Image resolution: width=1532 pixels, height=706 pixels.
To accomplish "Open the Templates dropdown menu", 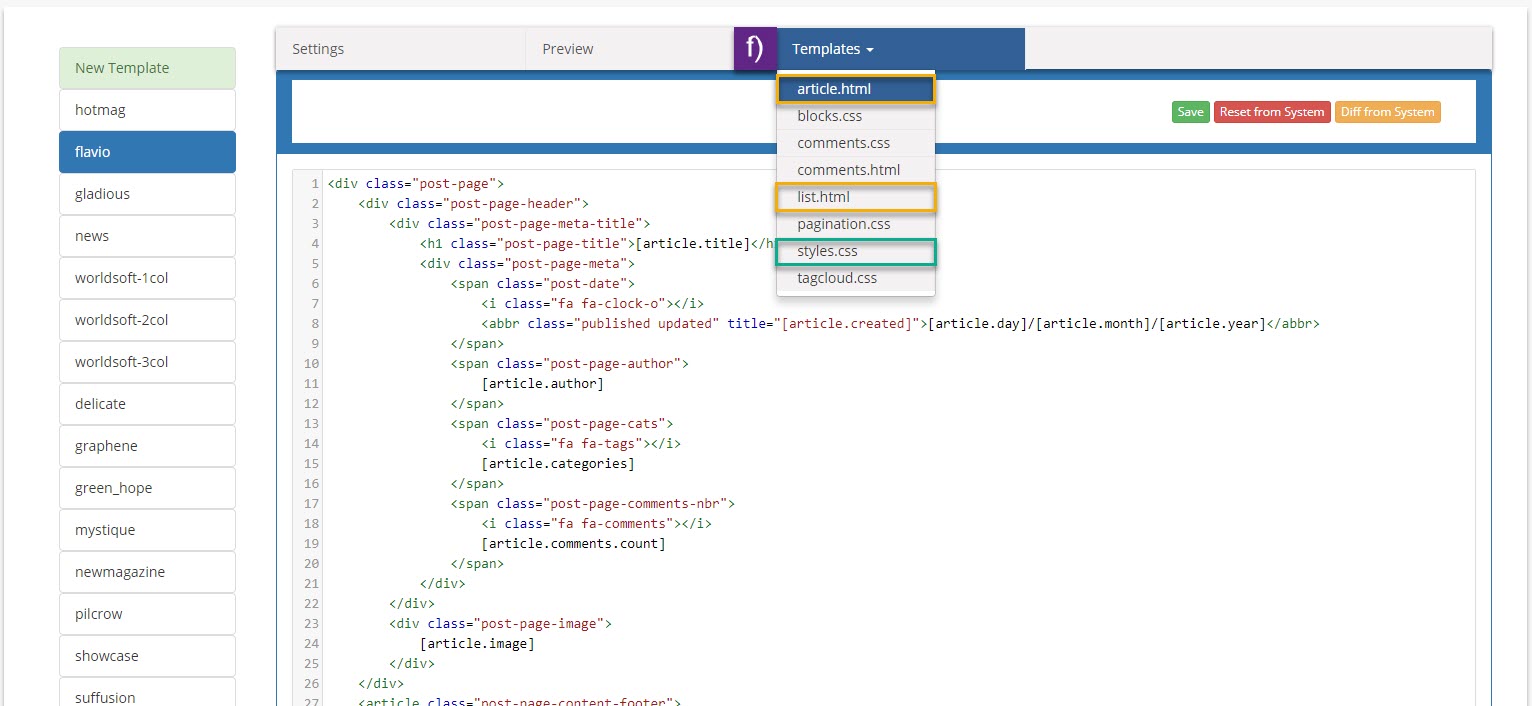I will tap(832, 49).
